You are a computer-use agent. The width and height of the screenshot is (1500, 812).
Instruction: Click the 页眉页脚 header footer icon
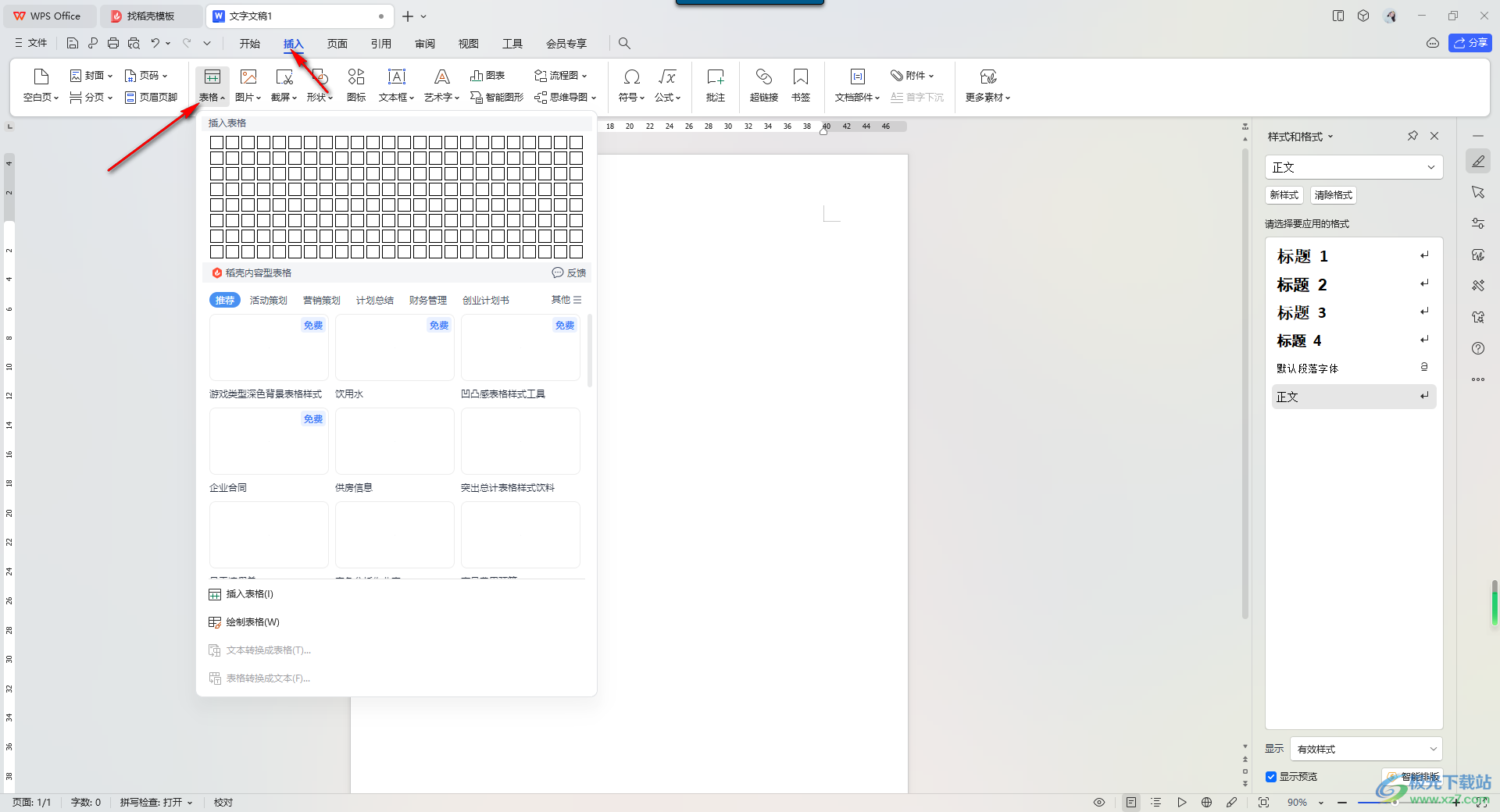[x=152, y=98]
